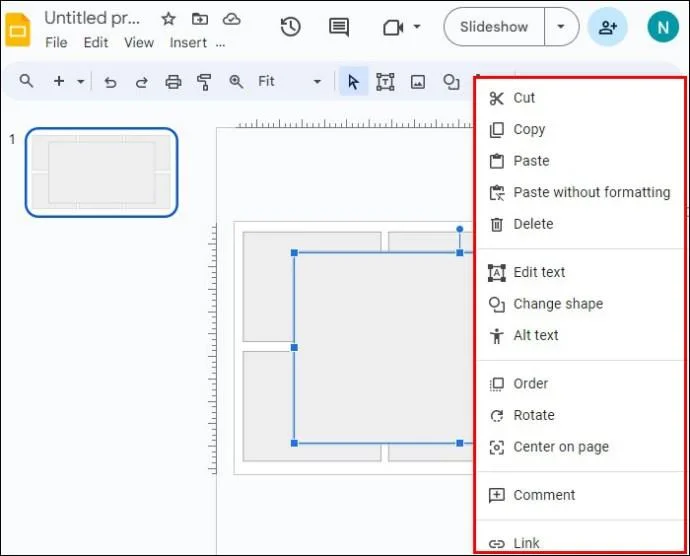Activate the paint format tool
The height and width of the screenshot is (556, 690).
pyautogui.click(x=204, y=82)
